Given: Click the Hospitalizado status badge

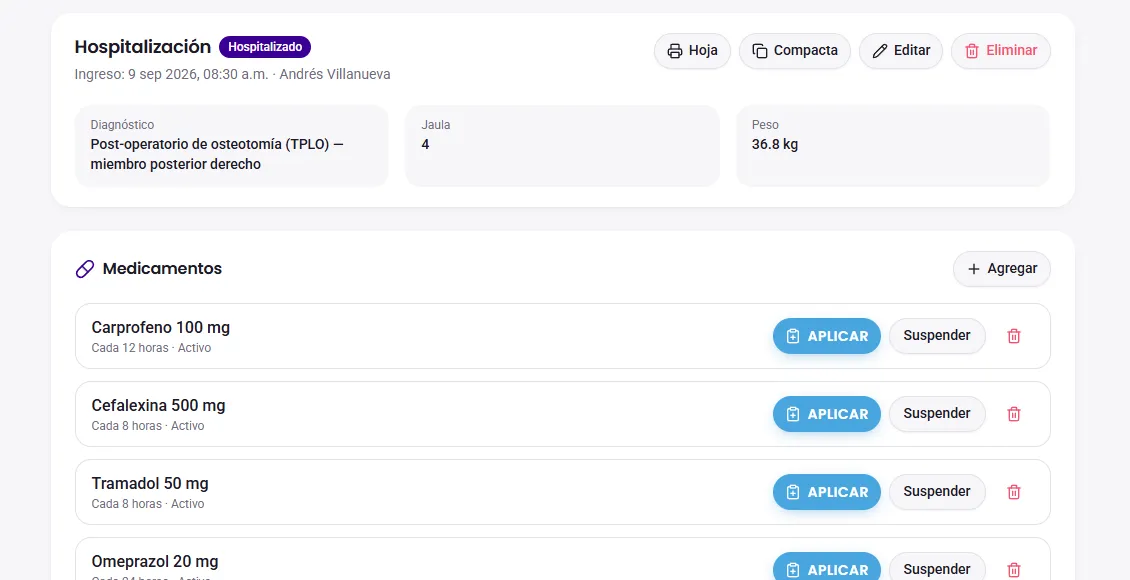Looking at the screenshot, I should click(x=265, y=47).
